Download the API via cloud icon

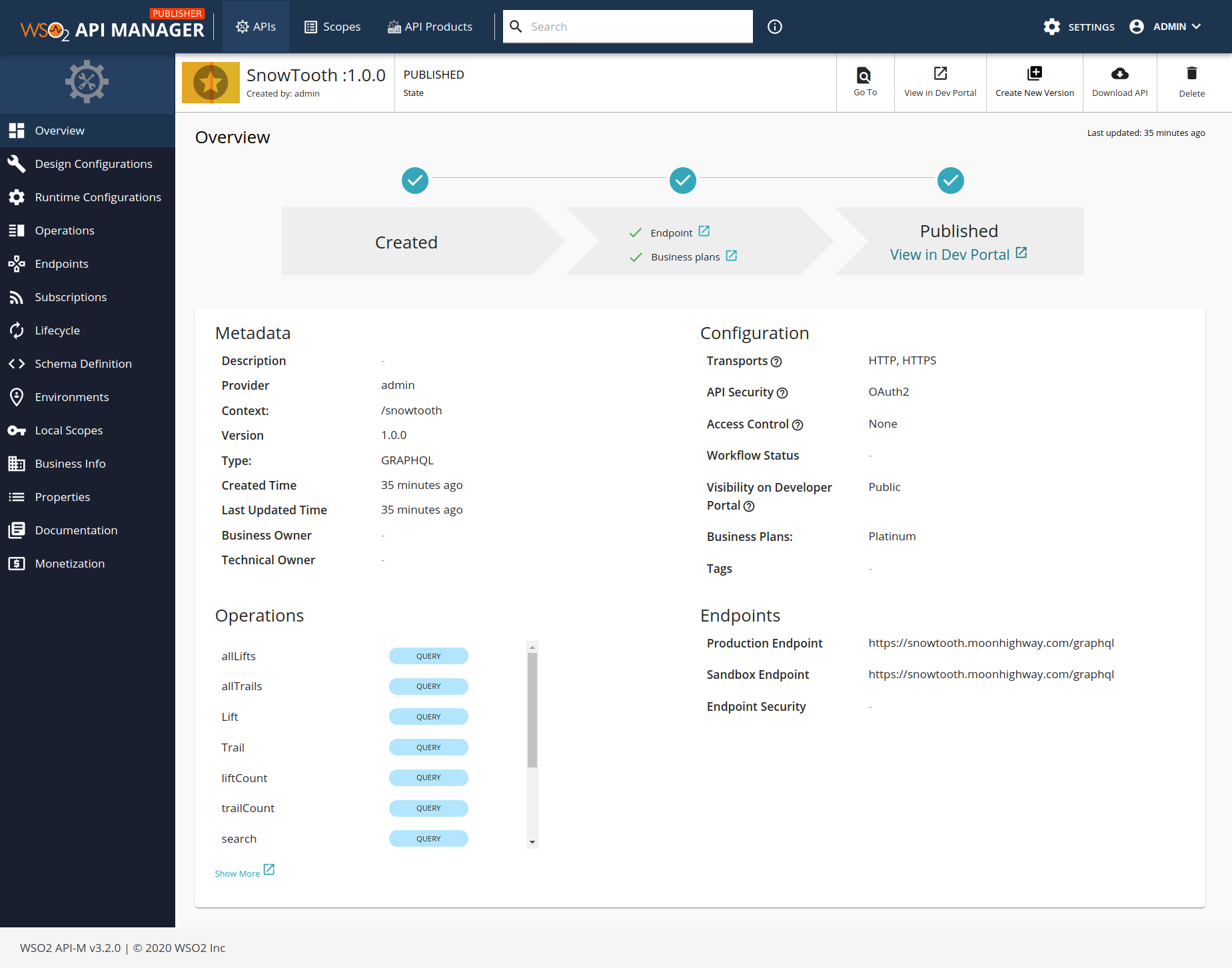tap(1119, 80)
